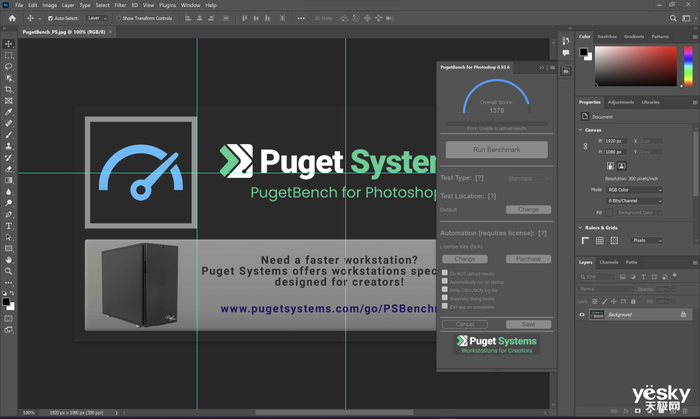Screen dimensions: 700x419
Task: Select the Move tool
Action: pos(8,44)
